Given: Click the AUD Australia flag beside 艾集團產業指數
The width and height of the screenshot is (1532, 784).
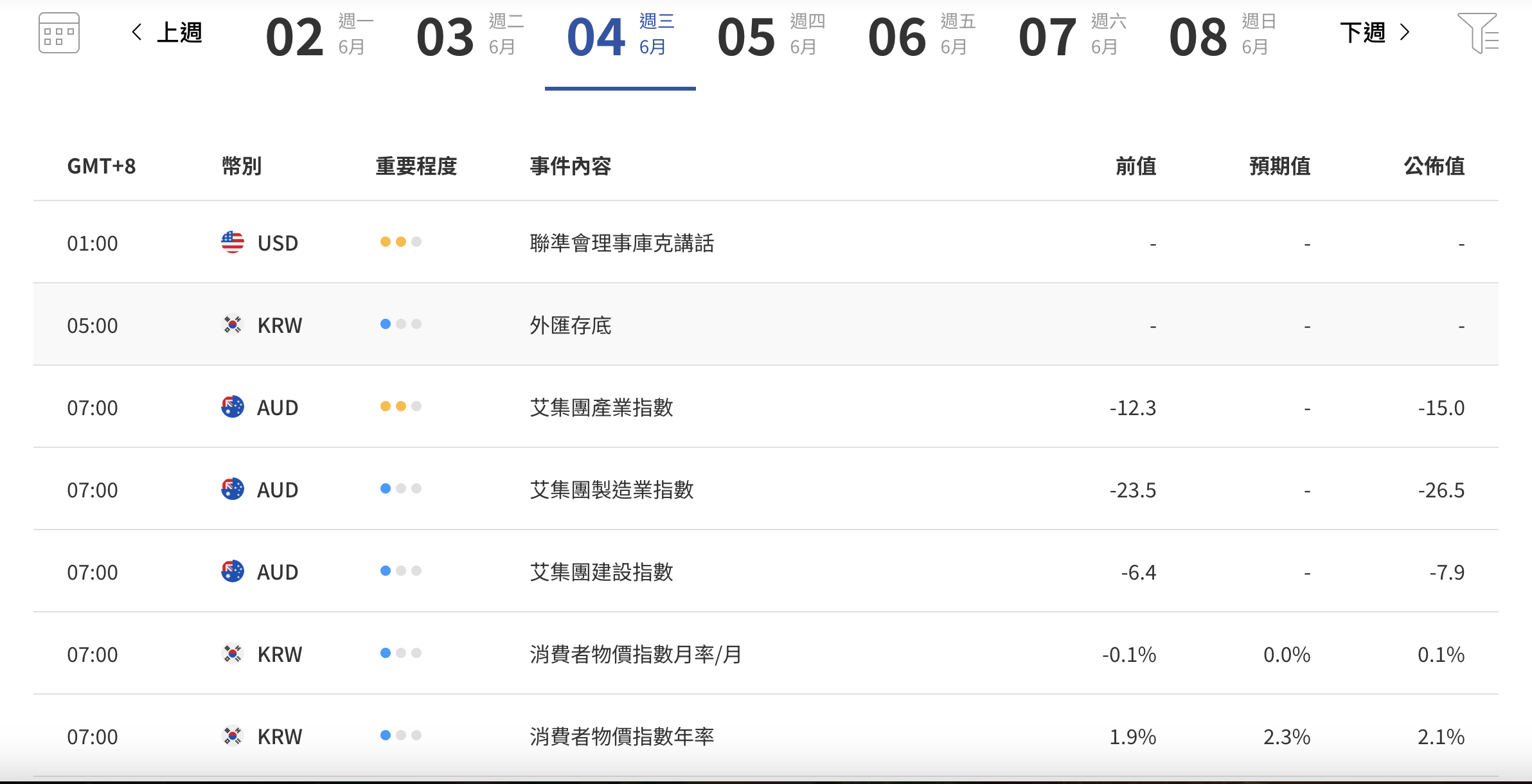Looking at the screenshot, I should pyautogui.click(x=232, y=407).
